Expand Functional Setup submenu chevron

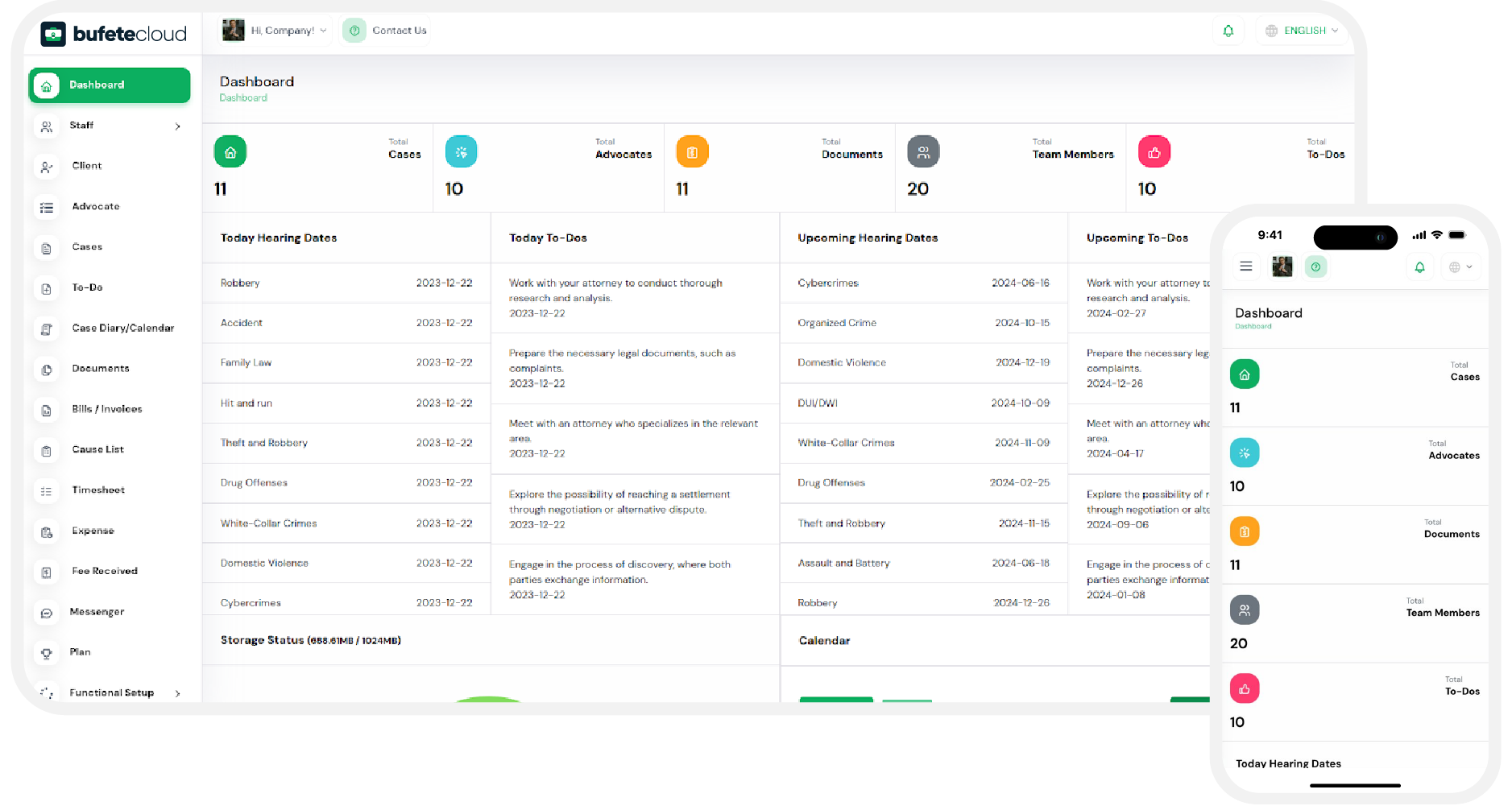[x=177, y=693]
